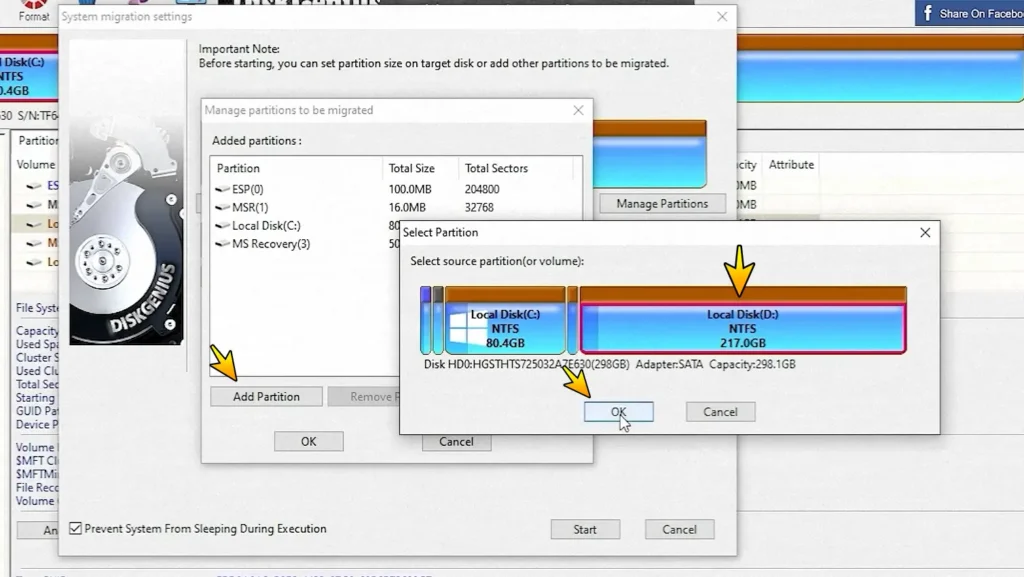Click MSR(1) drive icon in partition list
The image size is (1024, 577).
click(x=222, y=208)
